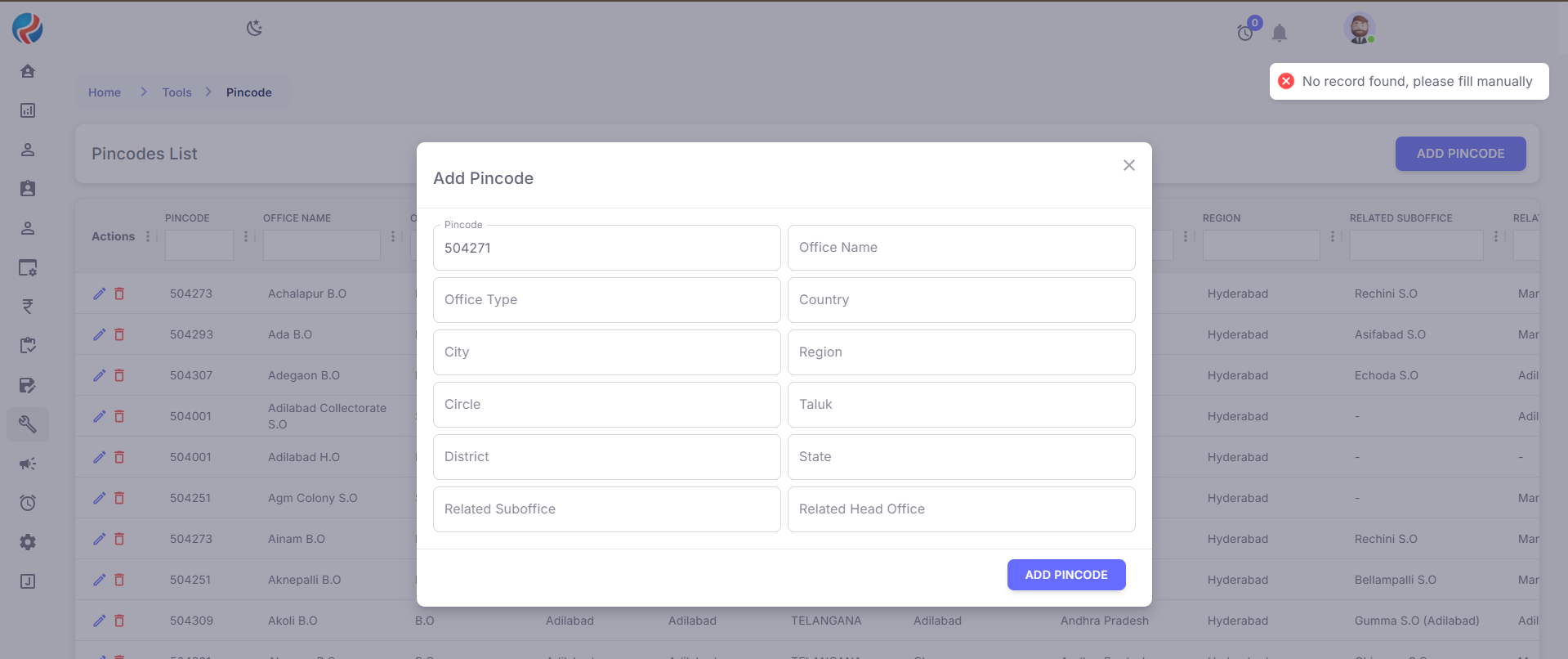Open the rupee payments sidebar icon

click(28, 307)
